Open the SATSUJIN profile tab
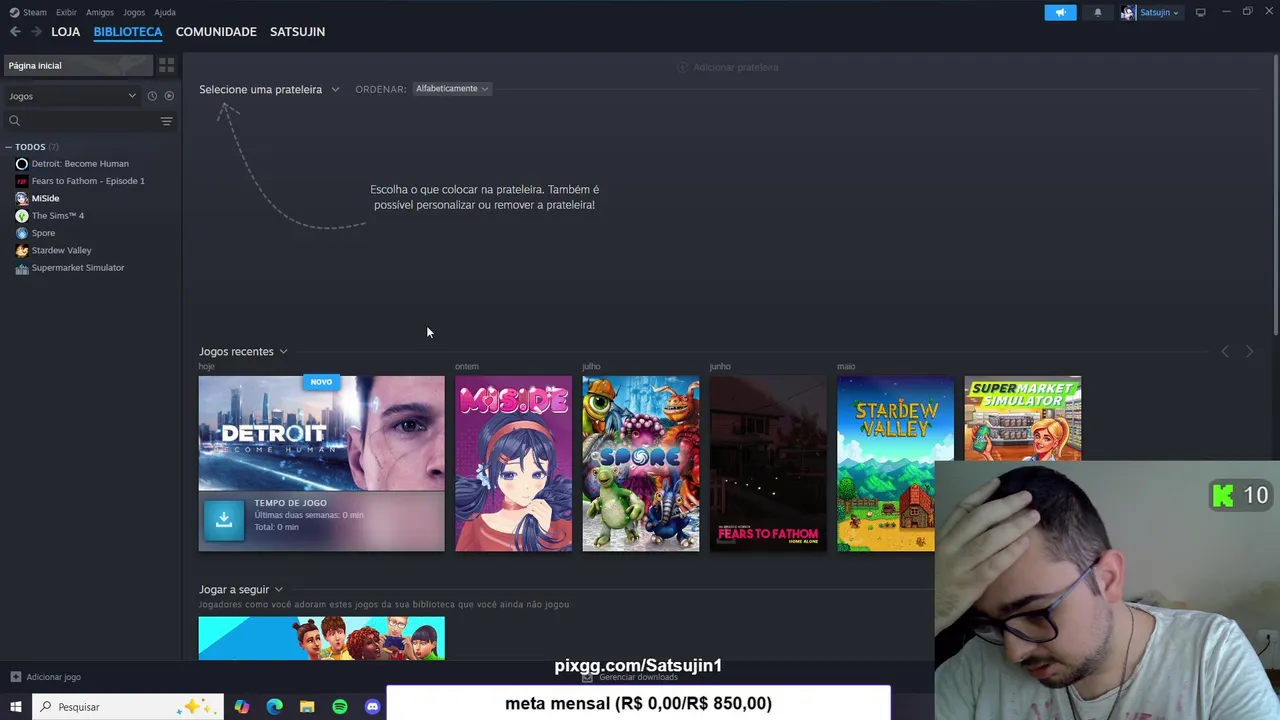Image resolution: width=1280 pixels, height=720 pixels. (297, 32)
